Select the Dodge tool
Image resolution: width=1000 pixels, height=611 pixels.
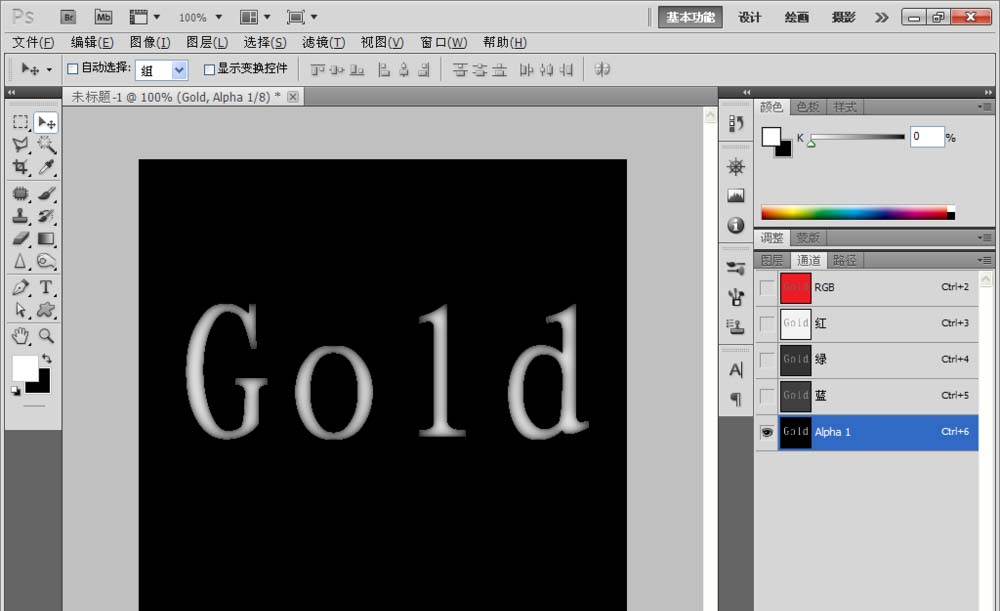tap(46, 261)
